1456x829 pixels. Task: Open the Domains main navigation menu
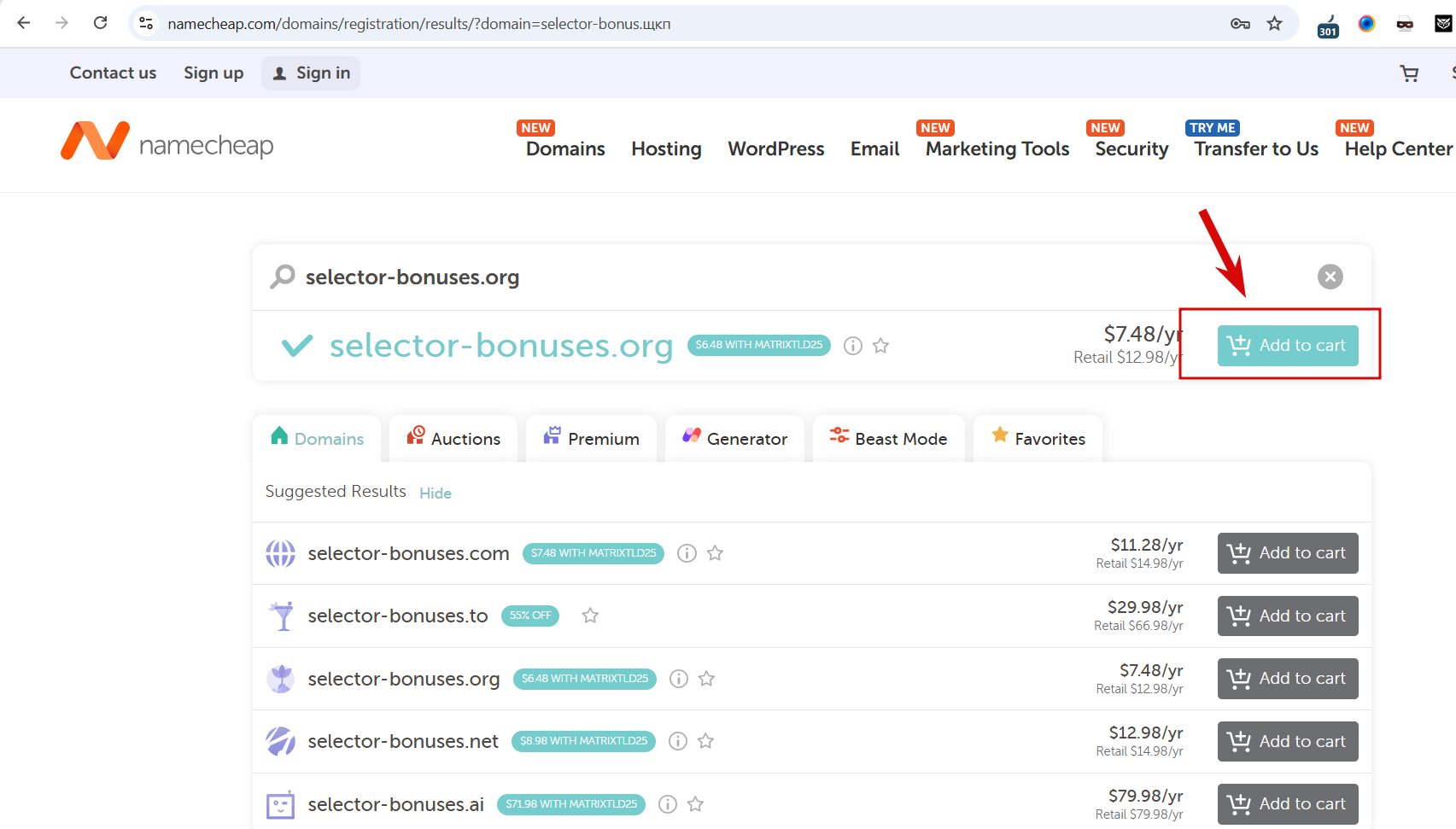coord(565,149)
